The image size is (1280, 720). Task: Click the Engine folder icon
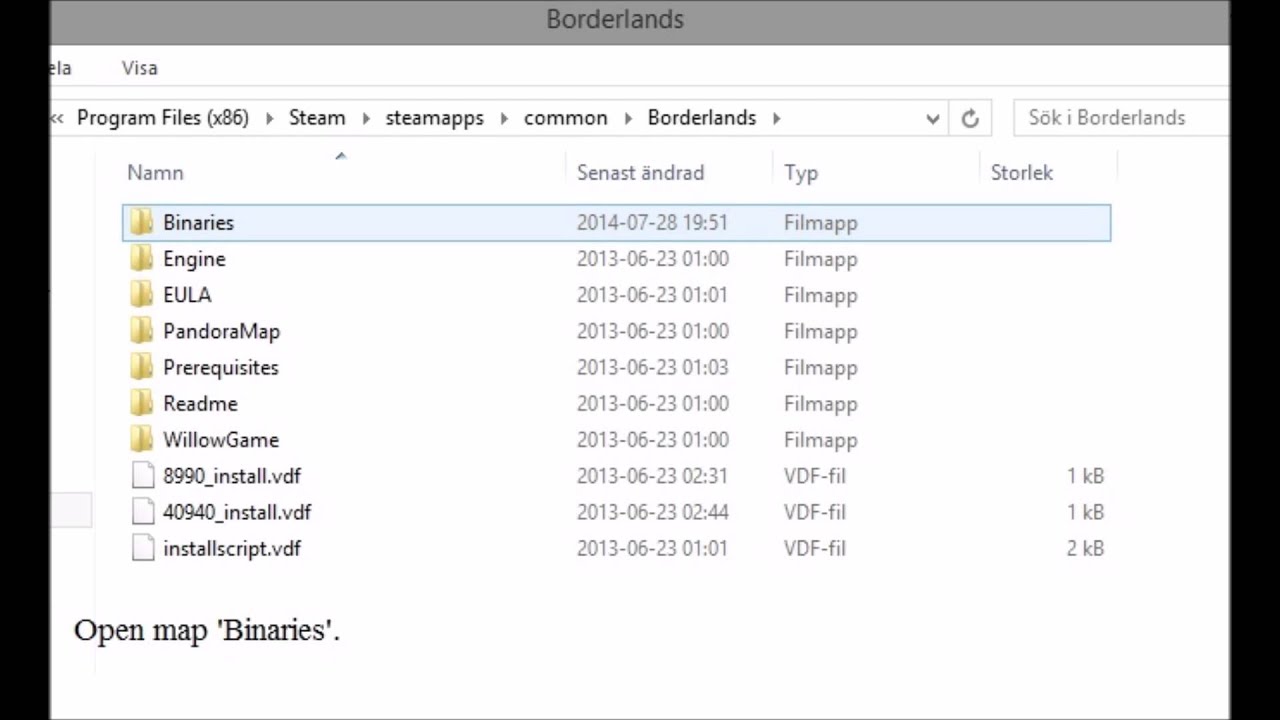pos(142,259)
